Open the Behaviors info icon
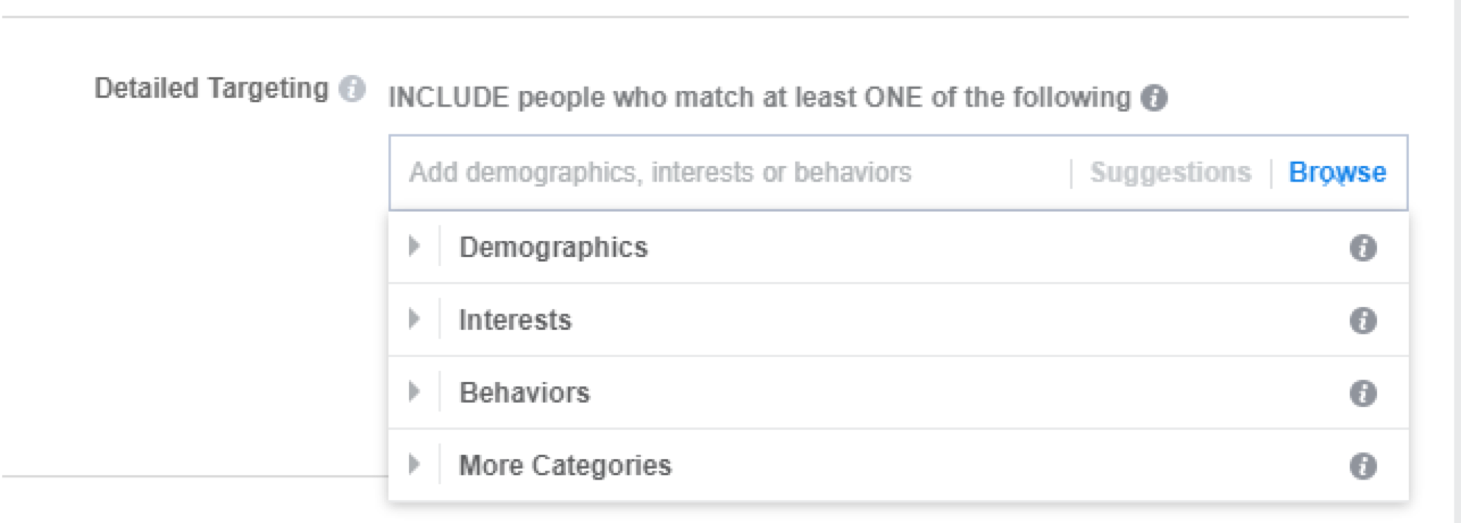This screenshot has width=1461, height=523. [x=1363, y=393]
